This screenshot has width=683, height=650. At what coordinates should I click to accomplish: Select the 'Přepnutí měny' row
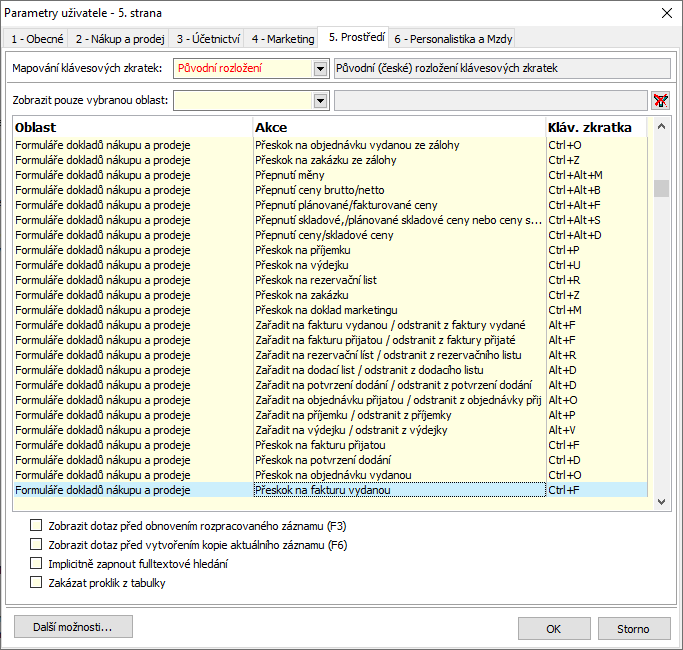(331, 175)
